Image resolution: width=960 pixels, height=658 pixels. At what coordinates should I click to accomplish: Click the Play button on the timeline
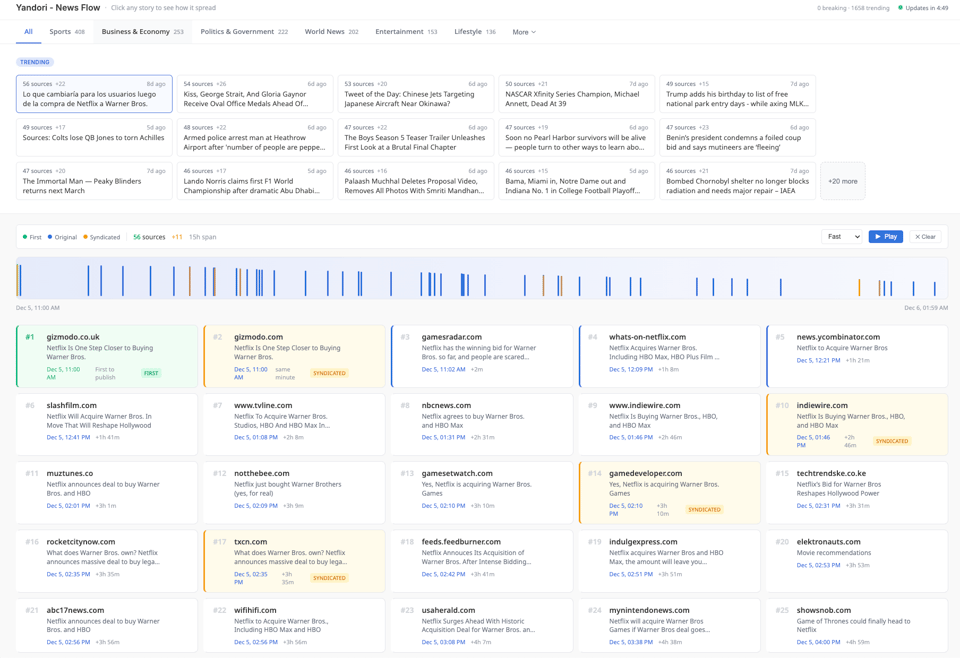tap(885, 237)
